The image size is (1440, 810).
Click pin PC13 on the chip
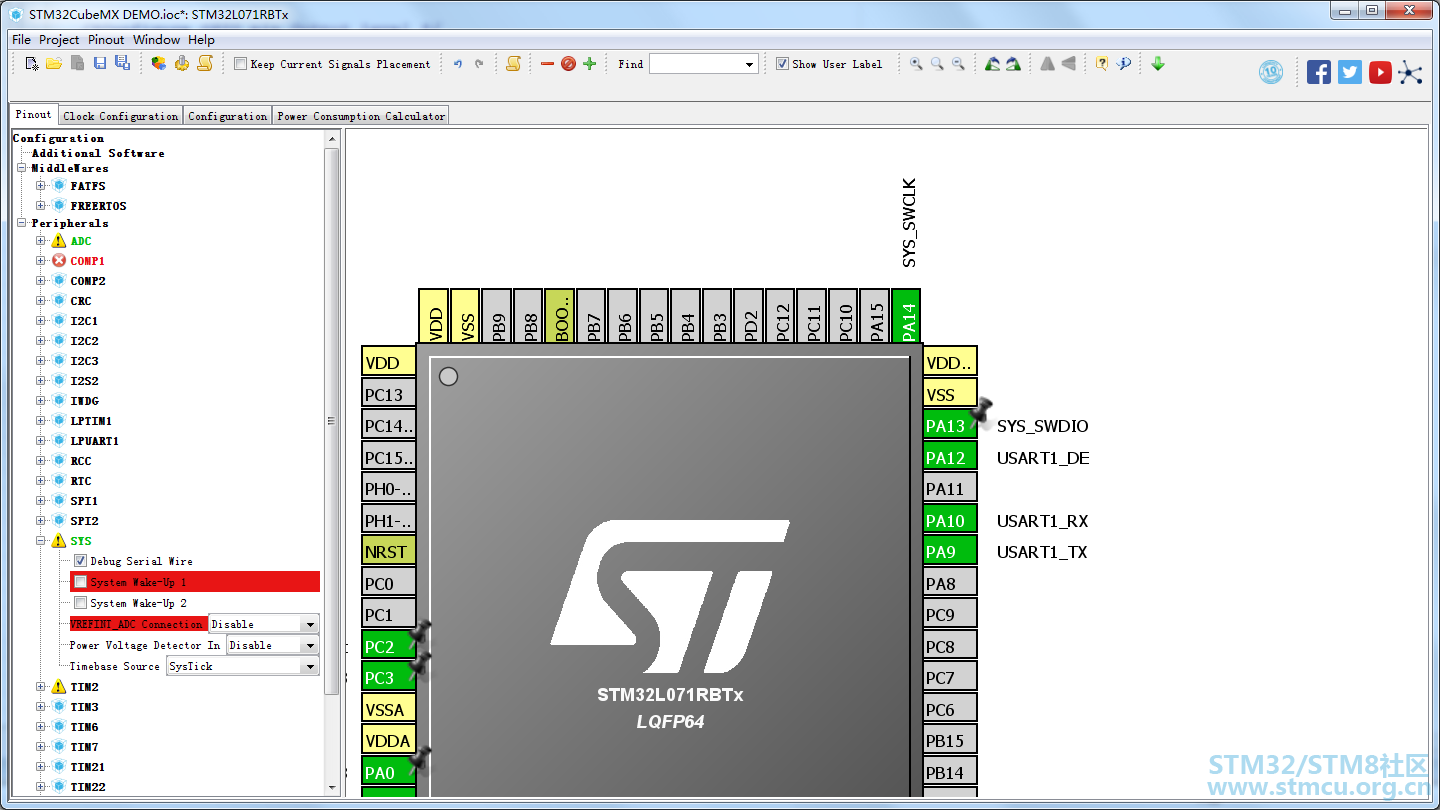(x=389, y=394)
